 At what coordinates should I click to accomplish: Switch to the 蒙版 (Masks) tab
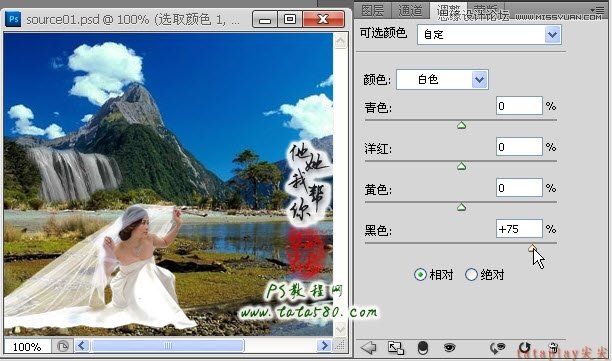click(486, 10)
